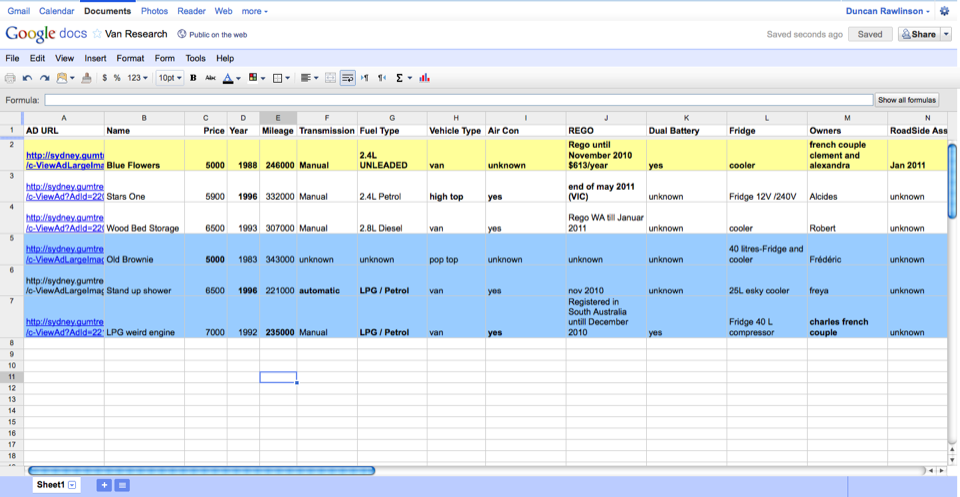Image resolution: width=960 pixels, height=497 pixels.
Task: Open the Insert menu
Action: [95, 59]
